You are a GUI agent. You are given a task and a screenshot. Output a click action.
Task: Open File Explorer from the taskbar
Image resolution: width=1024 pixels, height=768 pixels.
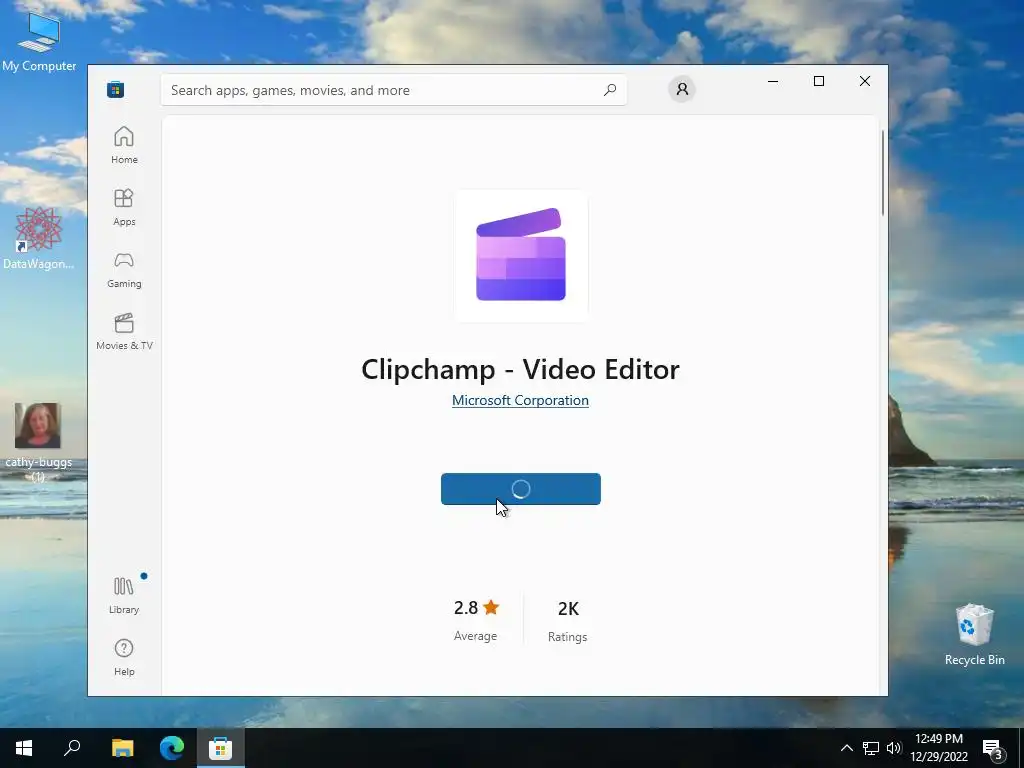pyautogui.click(x=122, y=748)
